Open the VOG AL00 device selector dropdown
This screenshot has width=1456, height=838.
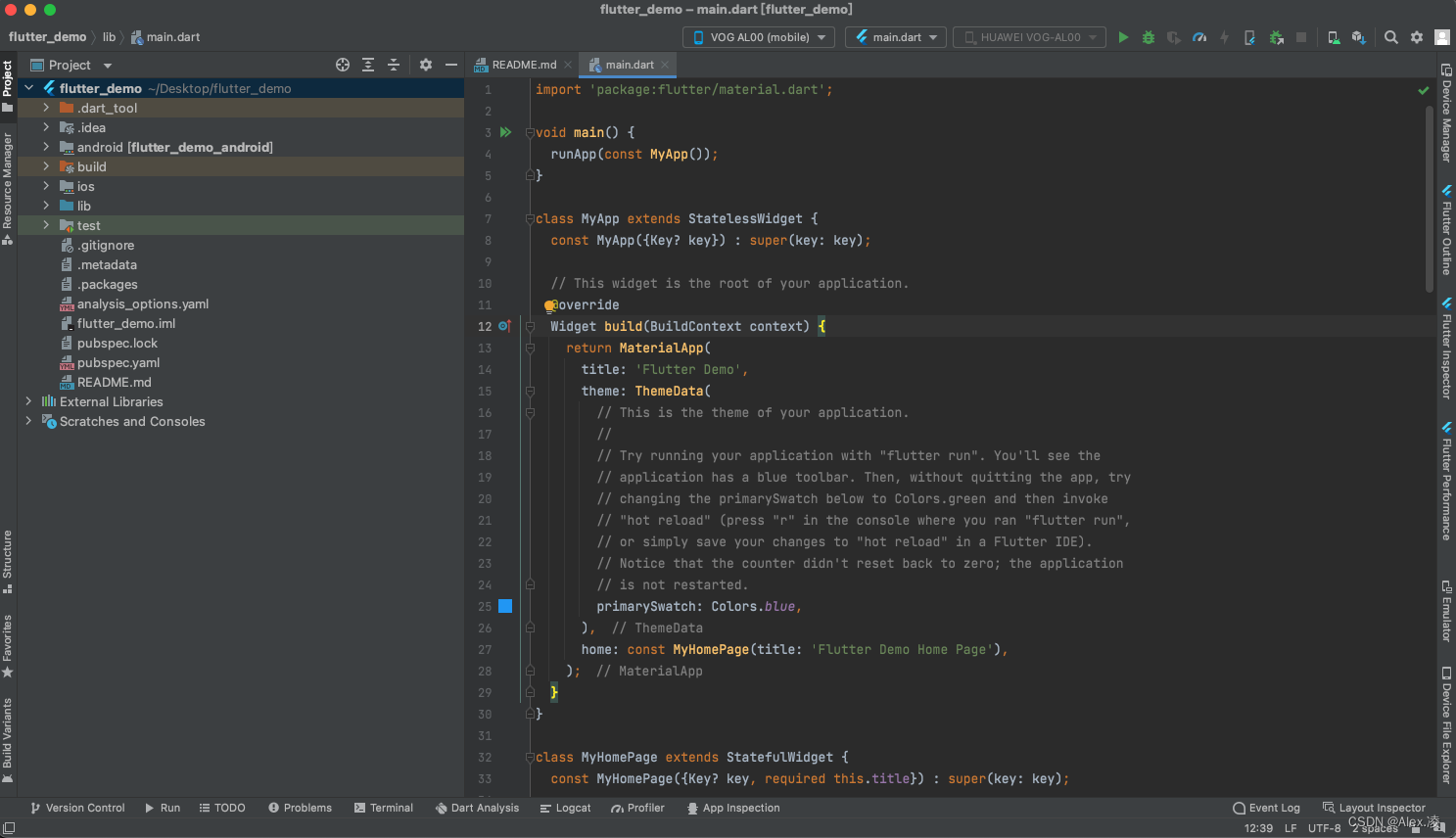pos(757,36)
